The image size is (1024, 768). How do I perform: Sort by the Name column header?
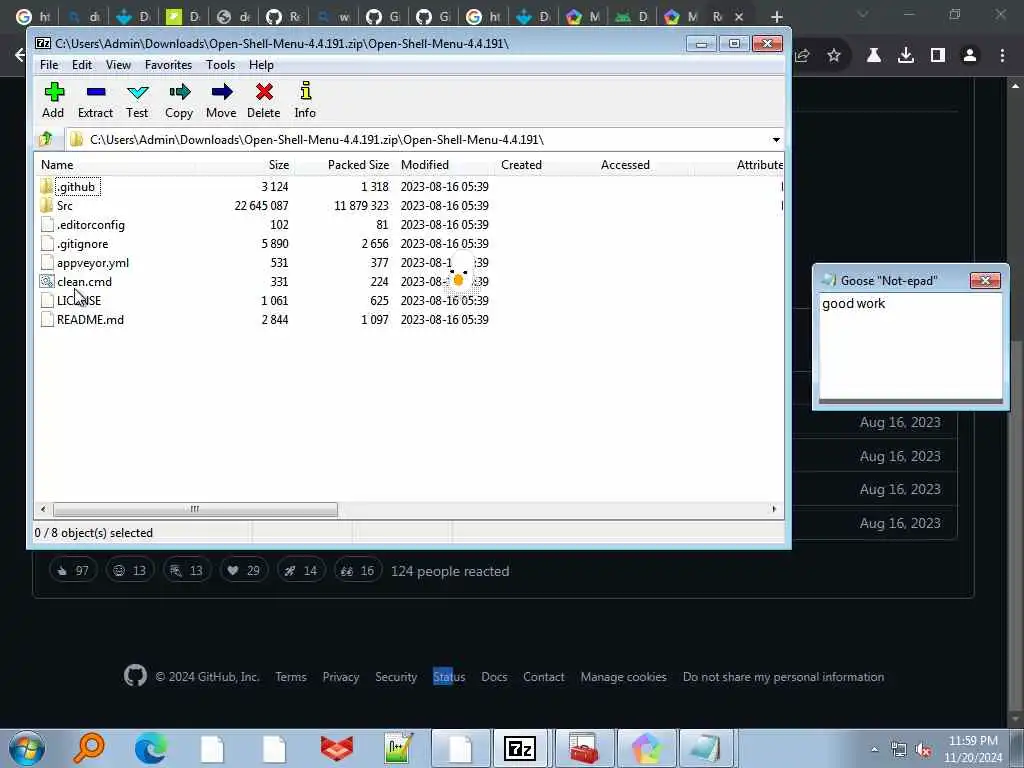(x=116, y=165)
